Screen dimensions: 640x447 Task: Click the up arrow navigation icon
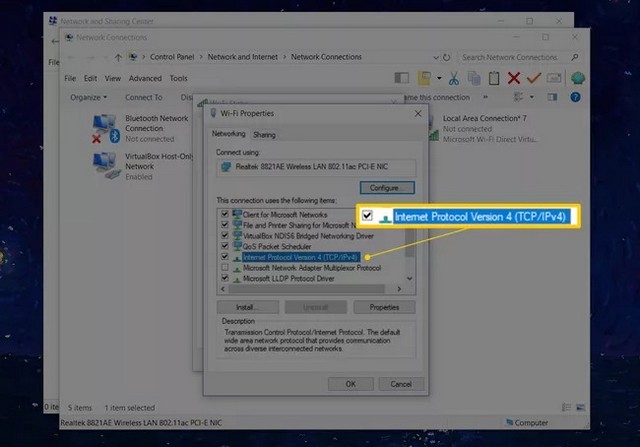click(118, 58)
